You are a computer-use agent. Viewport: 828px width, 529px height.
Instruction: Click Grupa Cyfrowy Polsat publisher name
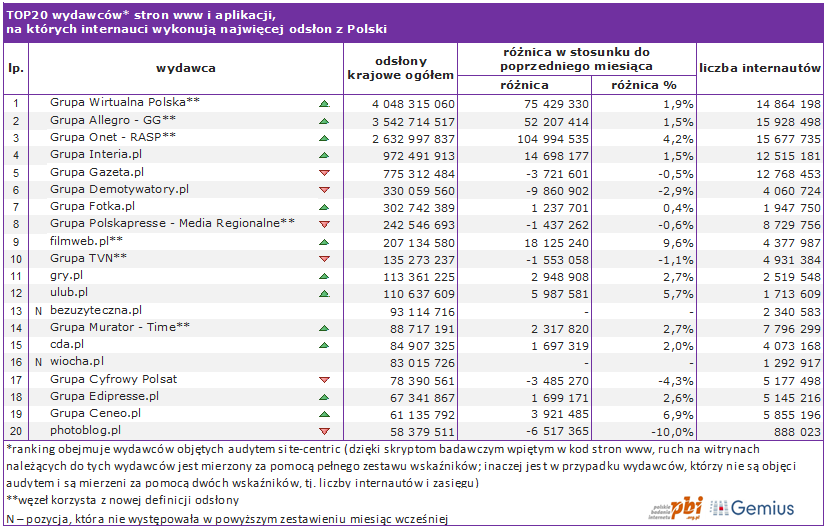pos(114,379)
